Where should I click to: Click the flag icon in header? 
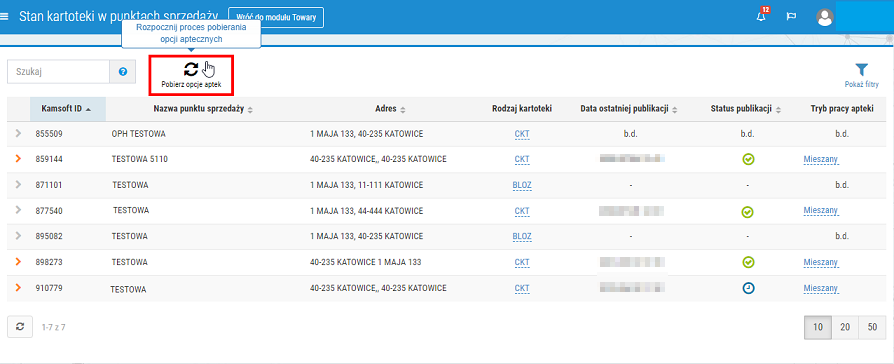coord(791,17)
